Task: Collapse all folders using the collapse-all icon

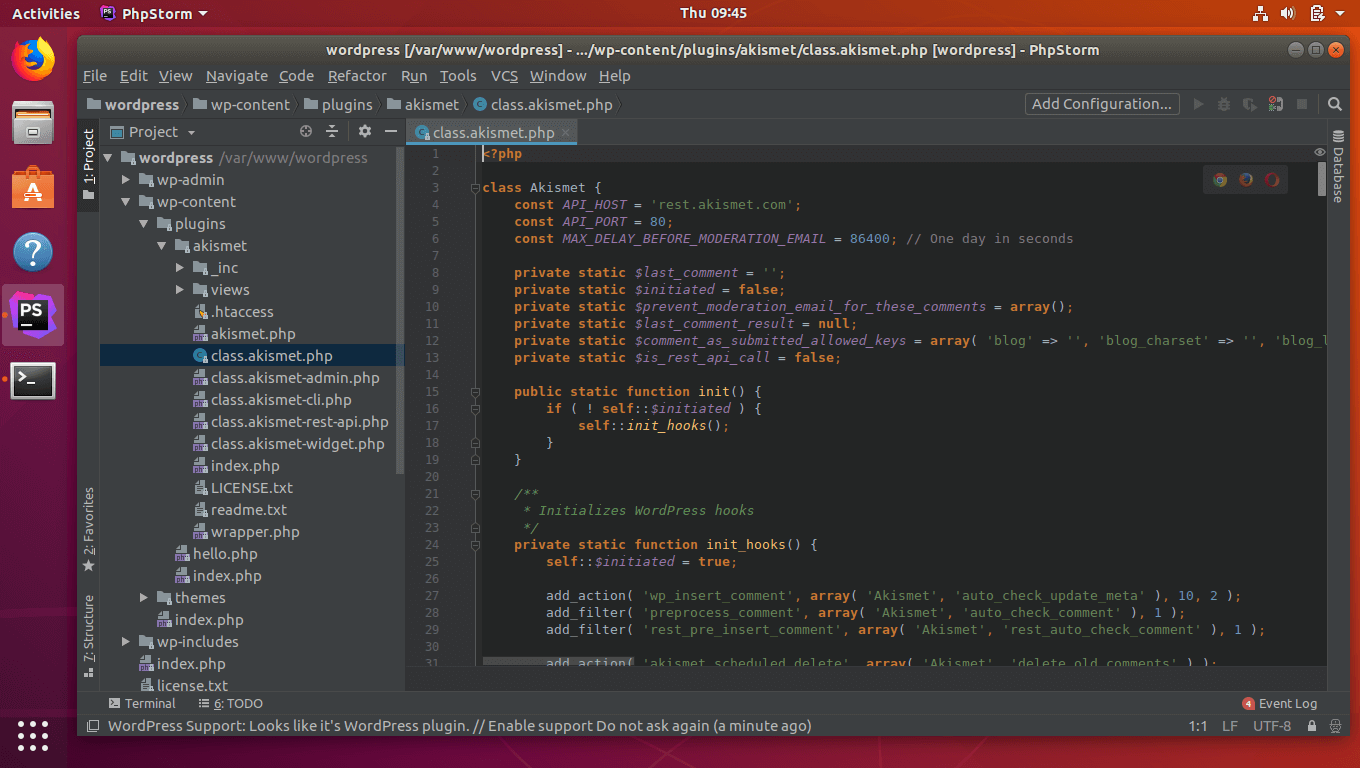Action: coord(331,131)
